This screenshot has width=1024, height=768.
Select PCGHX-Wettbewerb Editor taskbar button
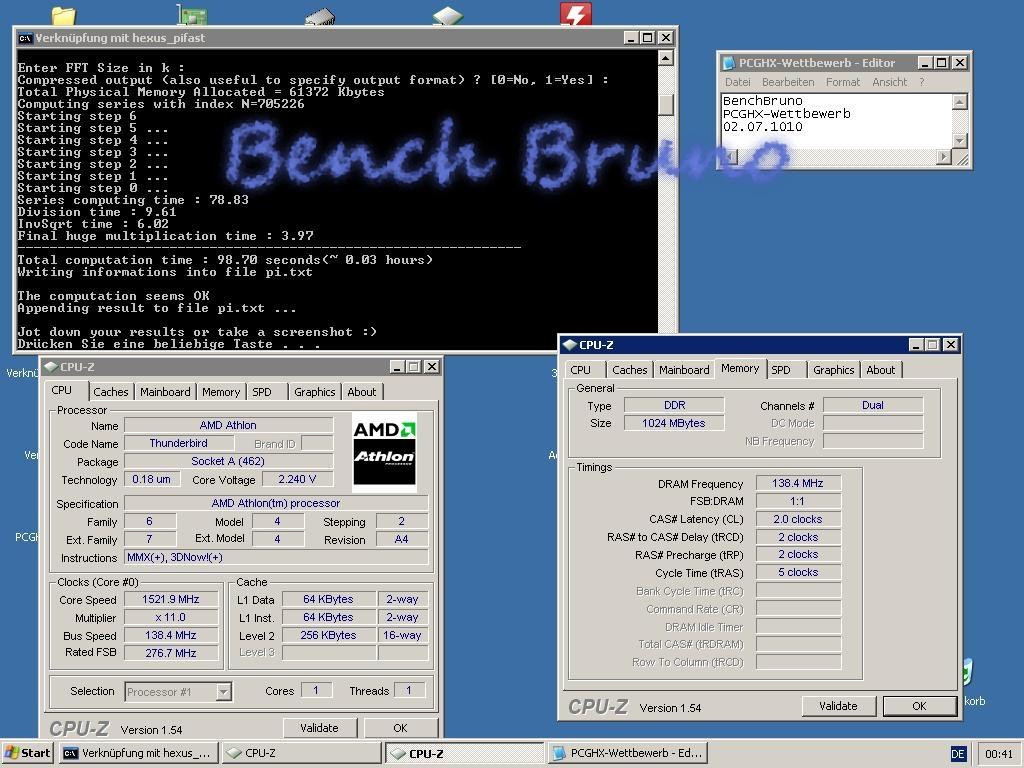(628, 753)
